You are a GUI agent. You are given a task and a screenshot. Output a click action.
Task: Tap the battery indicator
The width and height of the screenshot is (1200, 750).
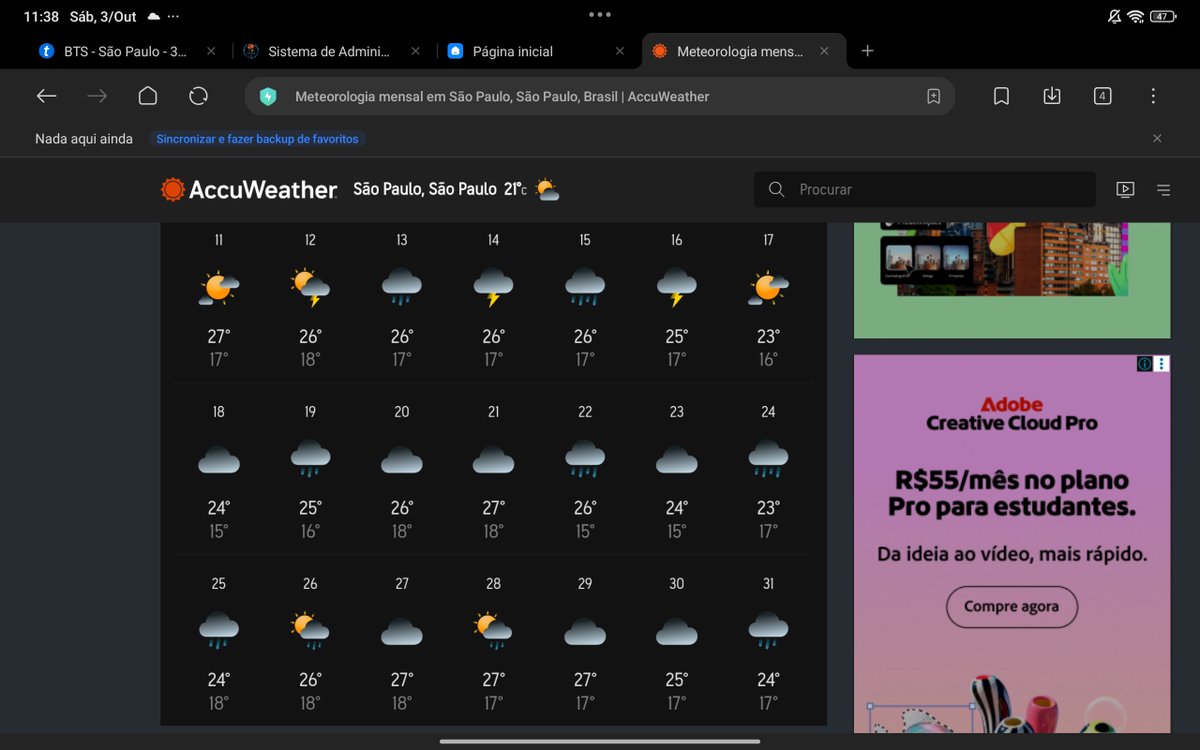[1162, 17]
